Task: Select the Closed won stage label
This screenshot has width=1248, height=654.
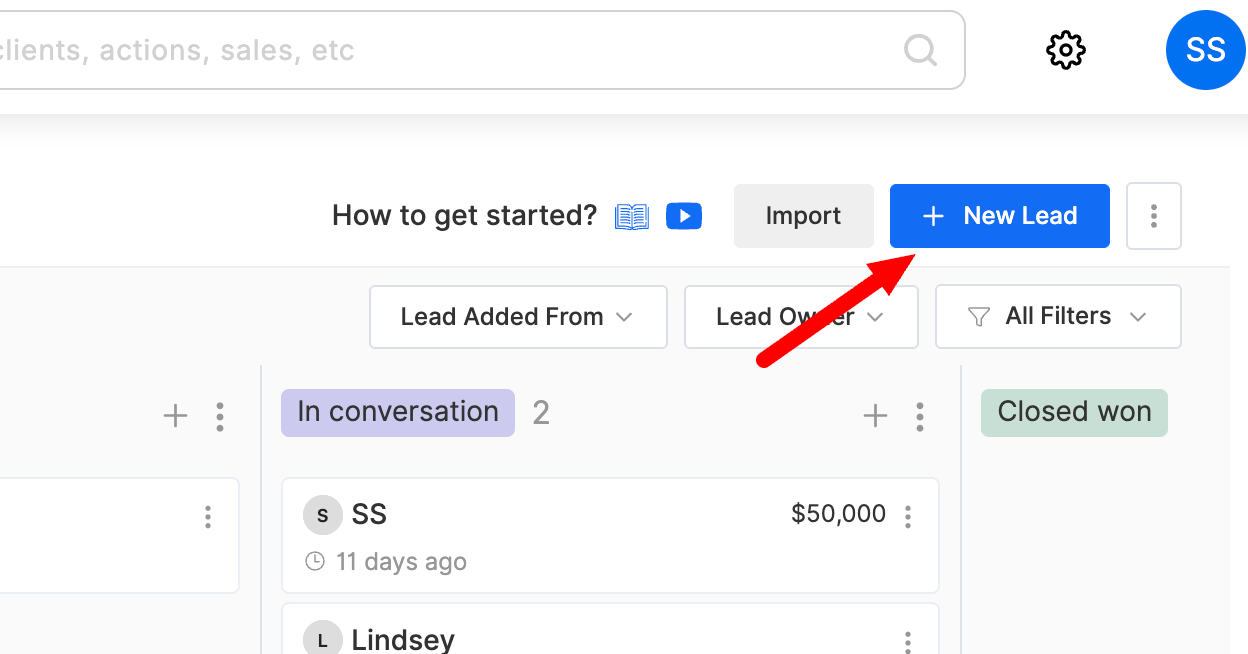Action: pos(1074,412)
